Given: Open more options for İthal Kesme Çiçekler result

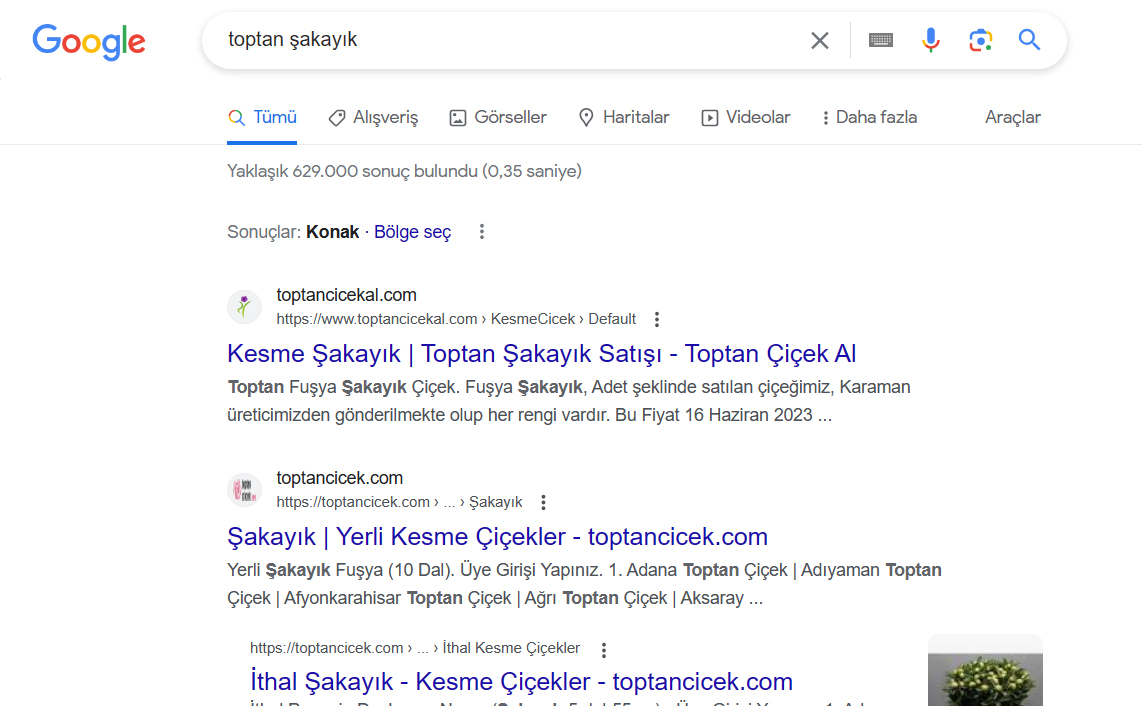Looking at the screenshot, I should point(604,649).
